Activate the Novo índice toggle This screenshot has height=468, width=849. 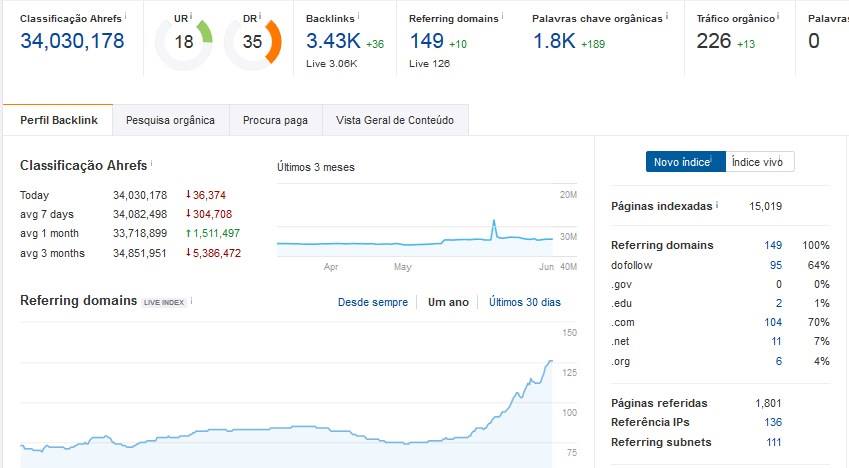(685, 161)
